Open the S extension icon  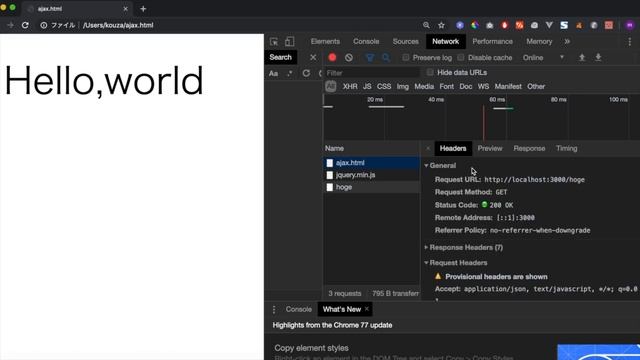[564, 25]
